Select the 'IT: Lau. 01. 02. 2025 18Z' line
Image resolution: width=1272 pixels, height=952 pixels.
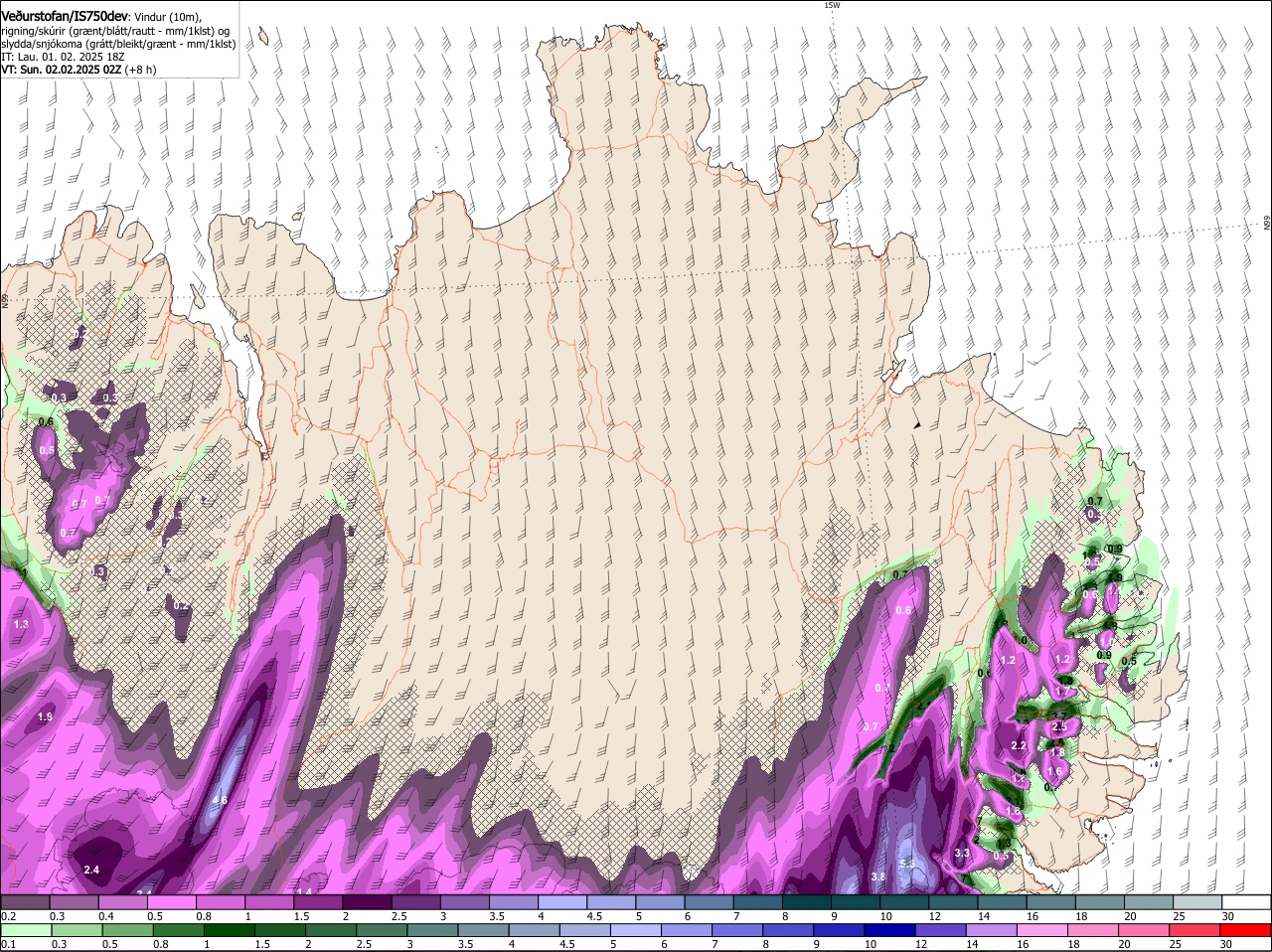(x=63, y=57)
